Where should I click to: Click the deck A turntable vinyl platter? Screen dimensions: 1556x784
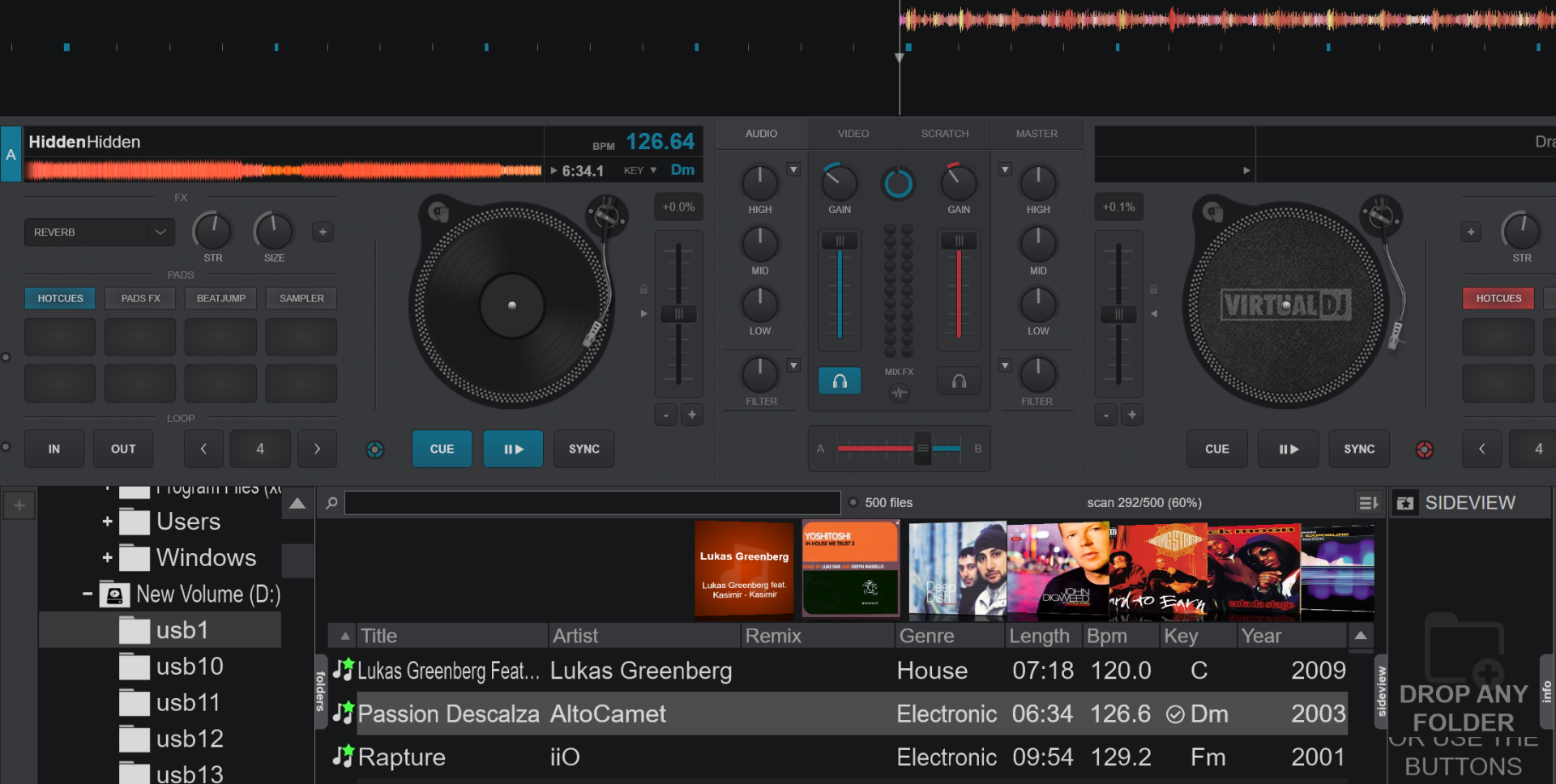coord(511,305)
